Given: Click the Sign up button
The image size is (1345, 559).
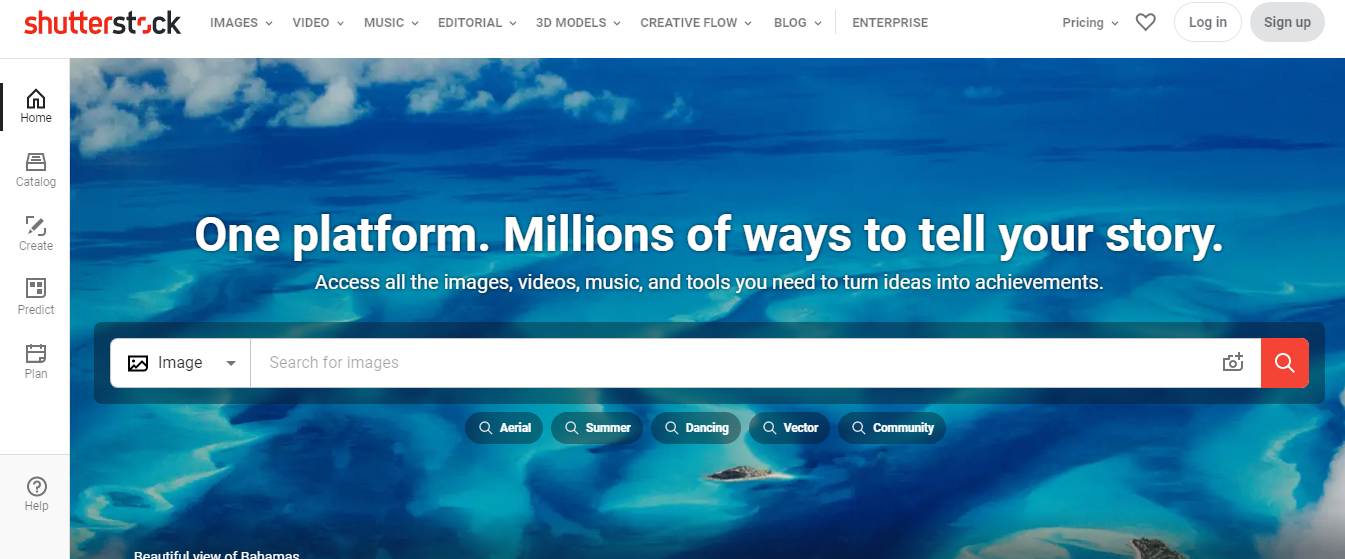Looking at the screenshot, I should (x=1287, y=22).
